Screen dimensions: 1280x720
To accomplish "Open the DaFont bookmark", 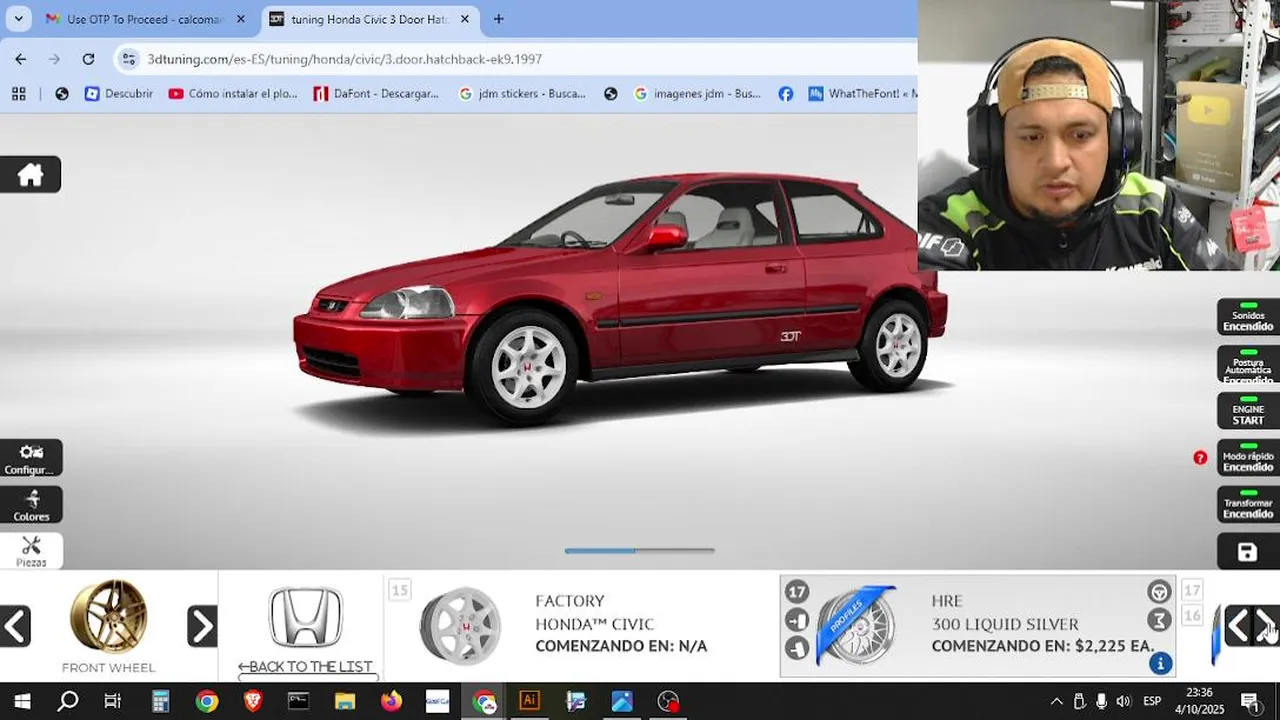I will coord(376,93).
